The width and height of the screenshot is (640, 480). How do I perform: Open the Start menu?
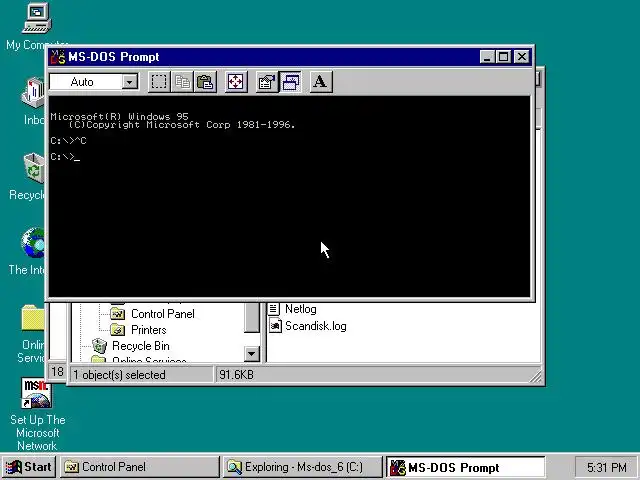pyautogui.click(x=29, y=467)
